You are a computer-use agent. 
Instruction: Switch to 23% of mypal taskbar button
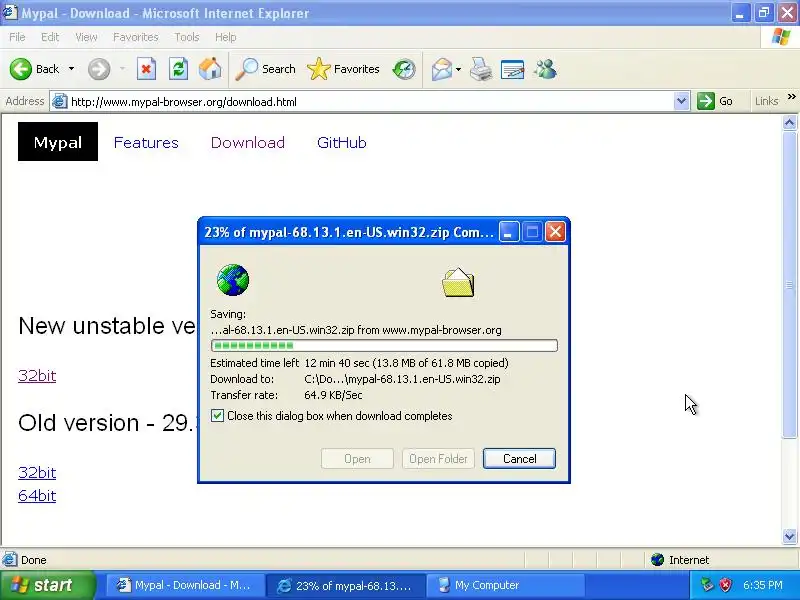346,585
